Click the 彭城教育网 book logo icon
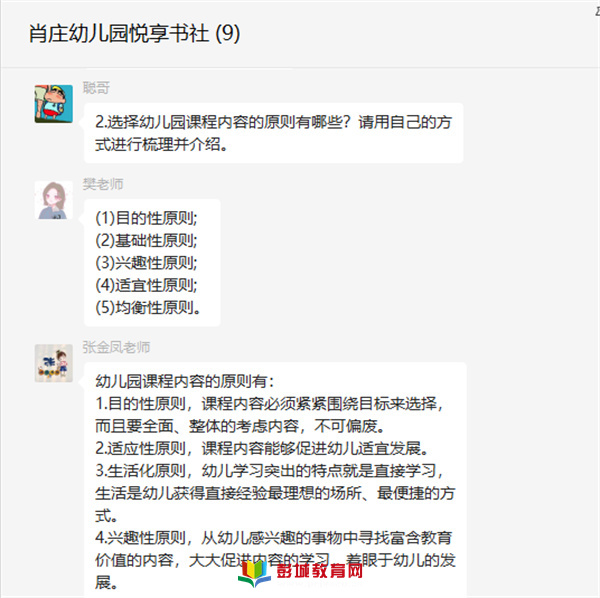The image size is (600, 598). (x=254, y=573)
